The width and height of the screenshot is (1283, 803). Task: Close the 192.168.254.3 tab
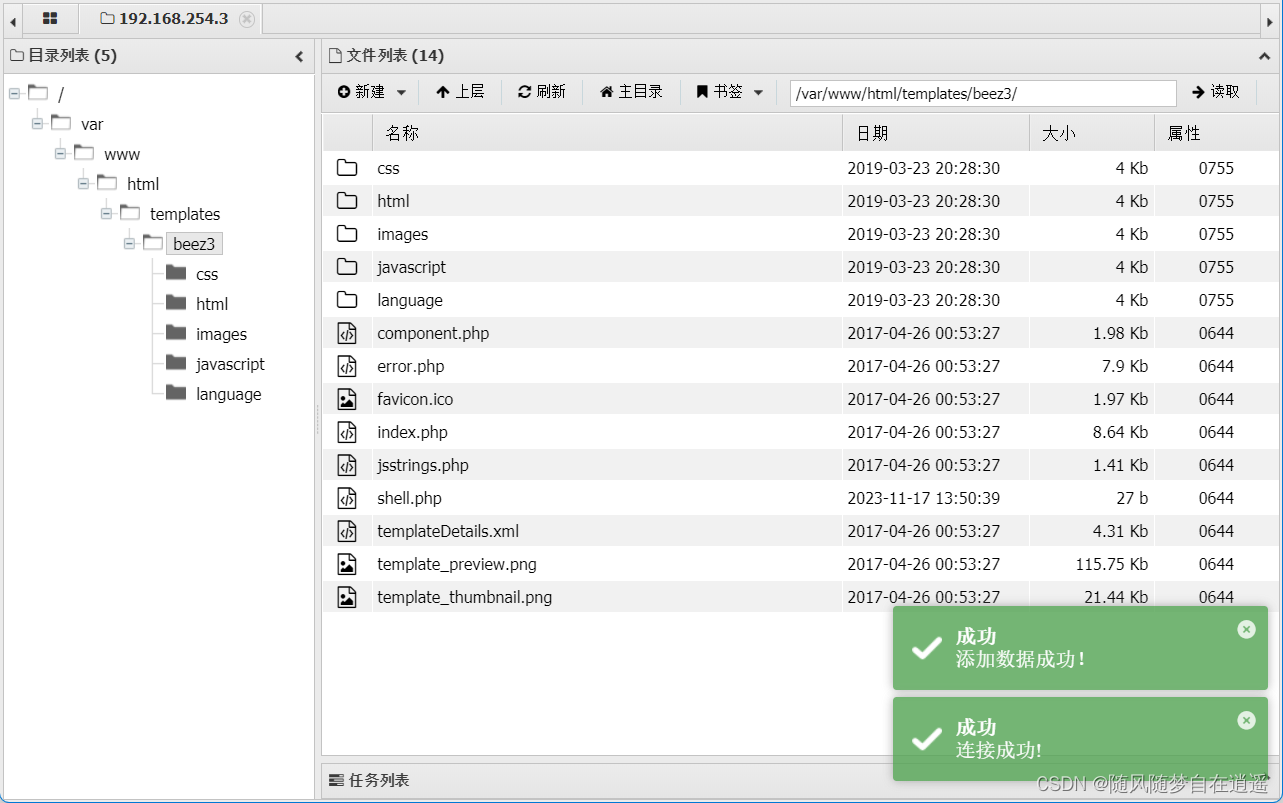247,19
